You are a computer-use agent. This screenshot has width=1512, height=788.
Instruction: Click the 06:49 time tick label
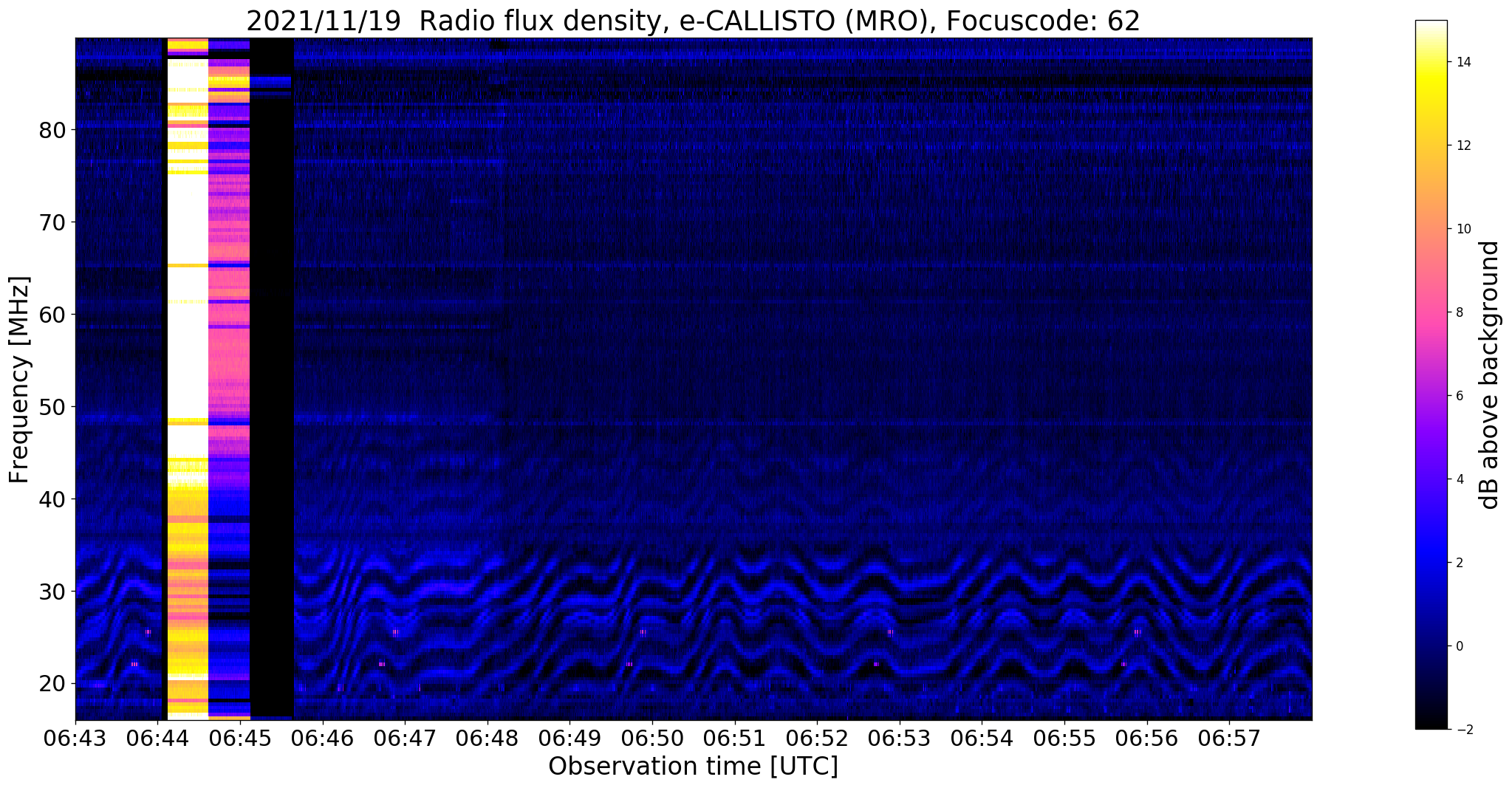click(569, 737)
